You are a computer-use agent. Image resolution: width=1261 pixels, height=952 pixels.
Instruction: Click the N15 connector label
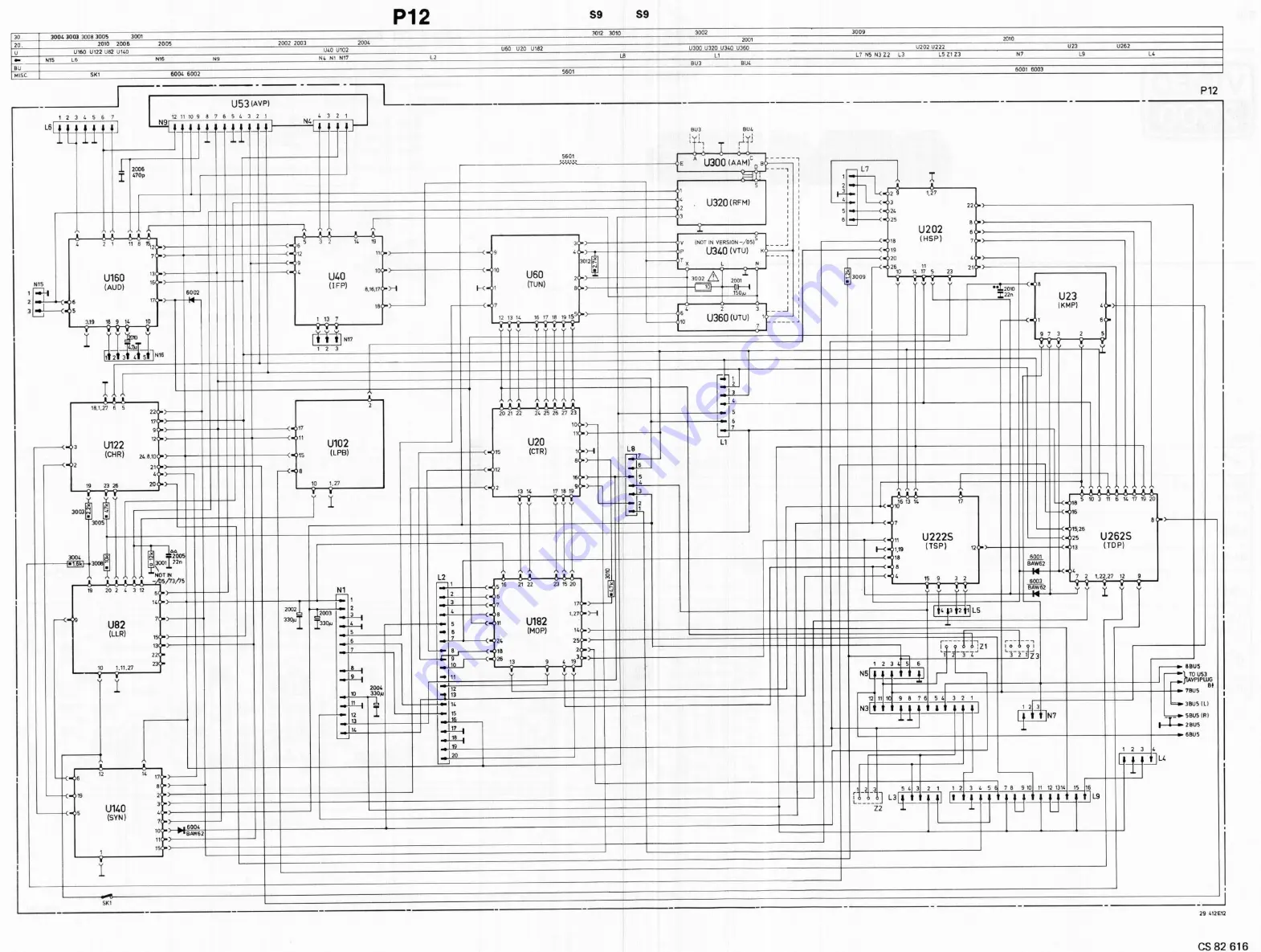coord(39,284)
